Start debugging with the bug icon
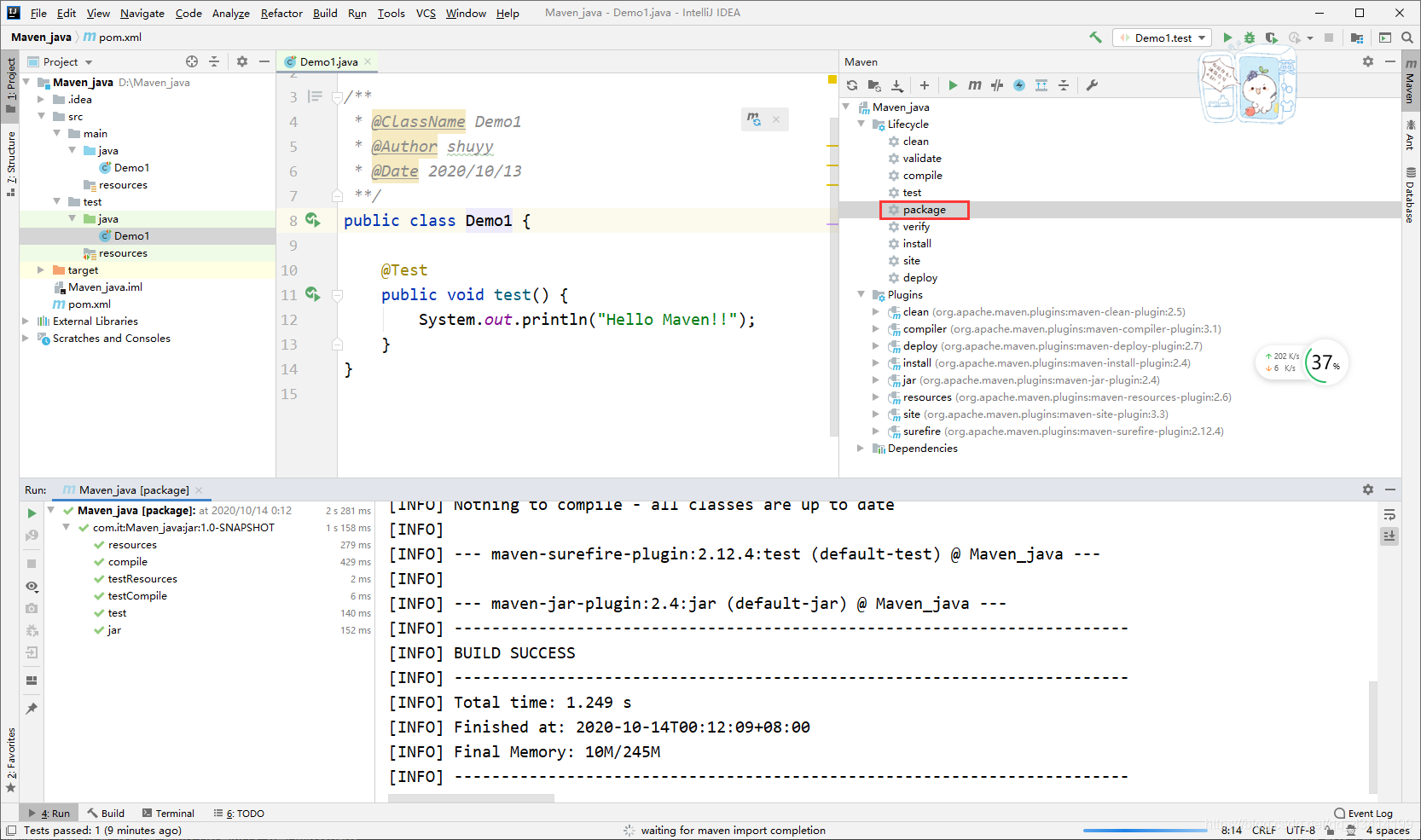The width and height of the screenshot is (1421, 840). pyautogui.click(x=1250, y=38)
